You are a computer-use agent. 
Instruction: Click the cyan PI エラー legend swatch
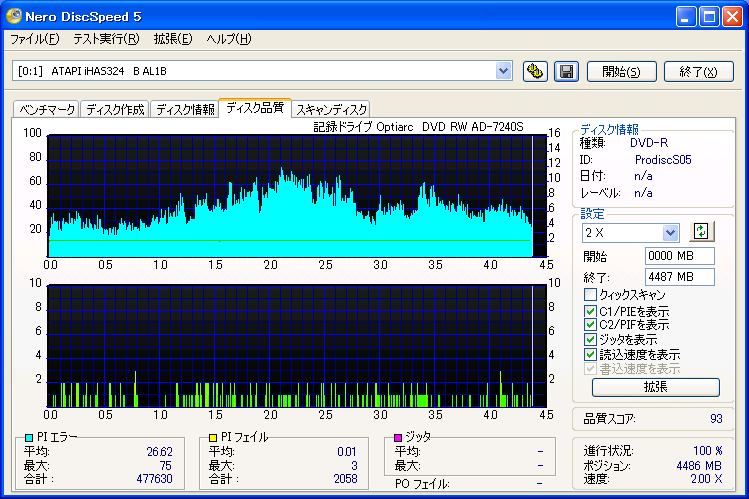29,437
